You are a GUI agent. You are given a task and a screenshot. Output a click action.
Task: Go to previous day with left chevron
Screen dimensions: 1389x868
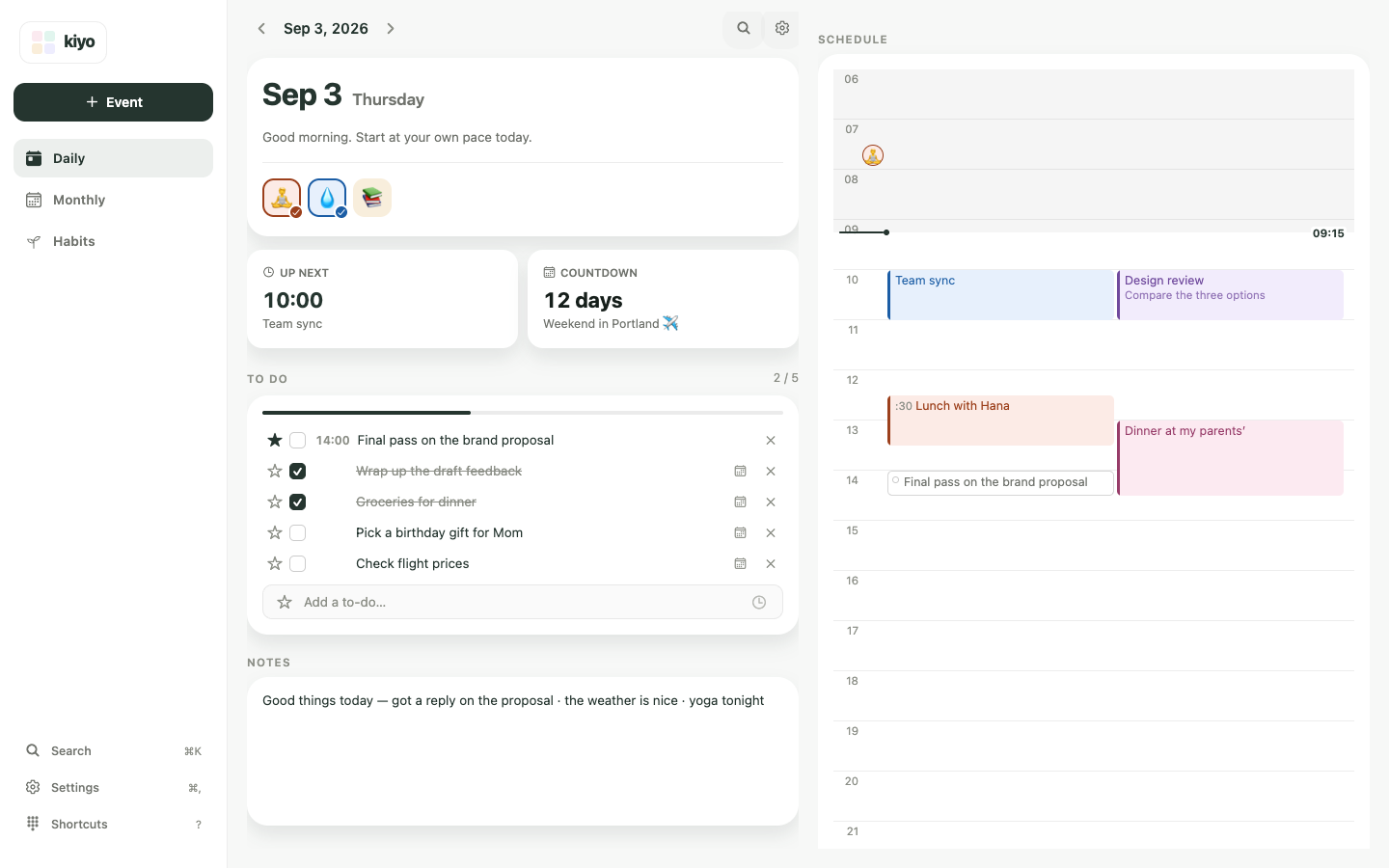(261, 28)
